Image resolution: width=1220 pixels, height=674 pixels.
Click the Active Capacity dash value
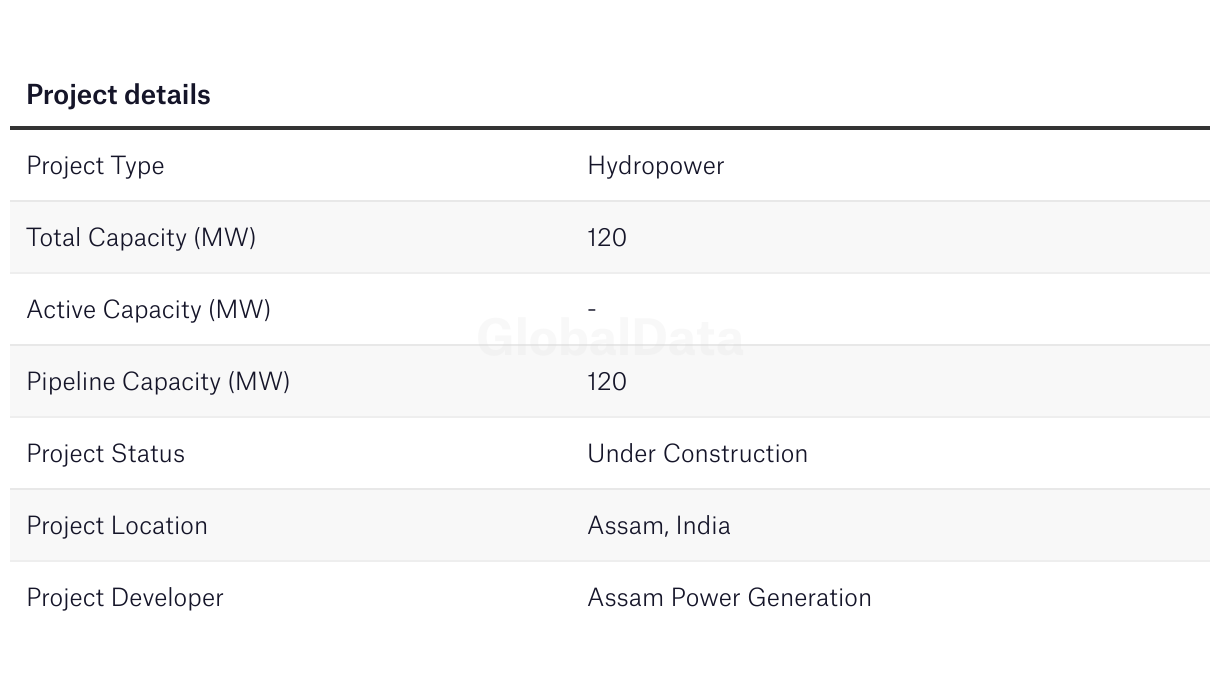(x=592, y=310)
